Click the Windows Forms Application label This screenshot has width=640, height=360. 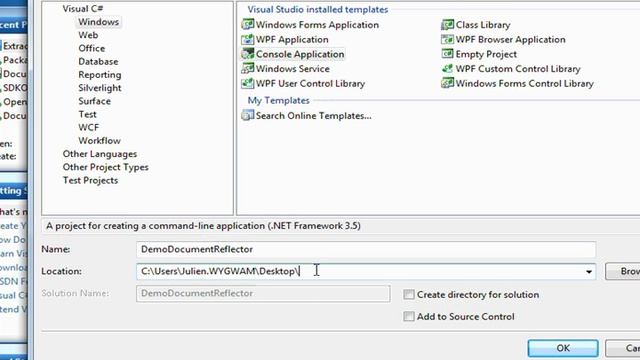317,24
